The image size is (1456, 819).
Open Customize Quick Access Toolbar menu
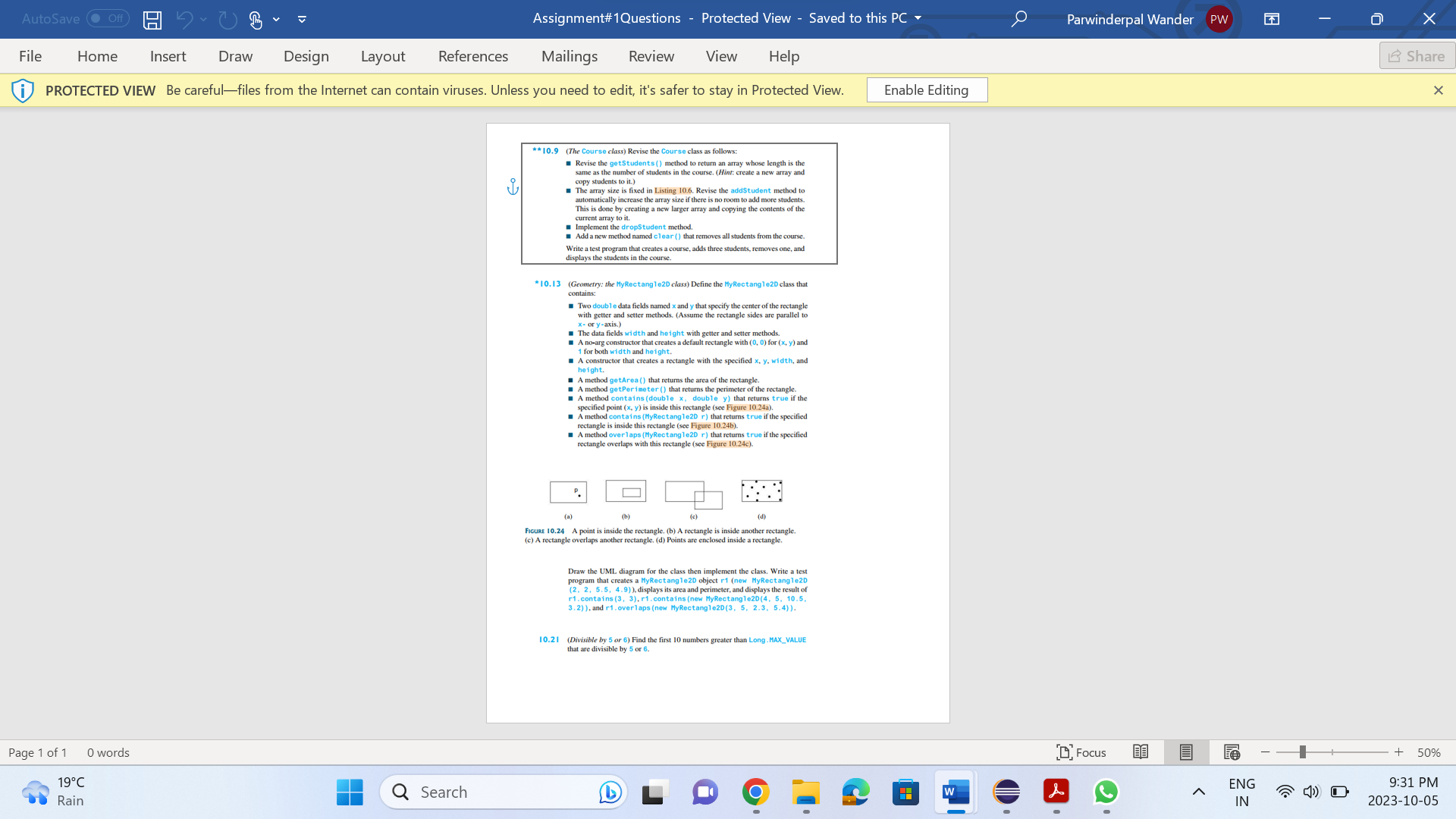point(301,19)
